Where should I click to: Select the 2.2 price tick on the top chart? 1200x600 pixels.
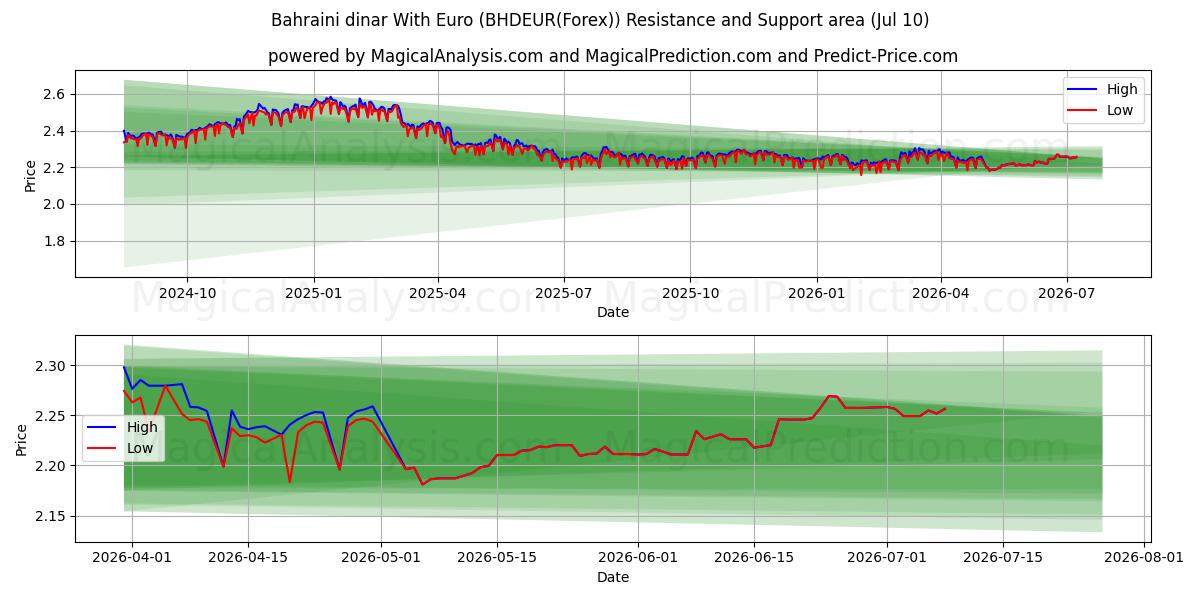tap(56, 168)
